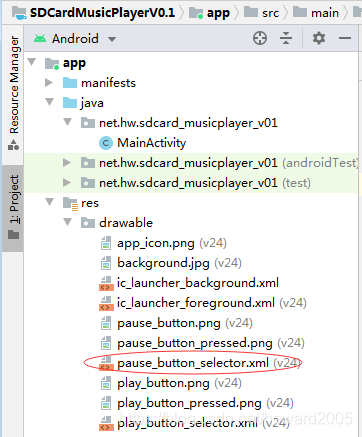362x437 pixels.
Task: Click SDCardMusicPlayerV0.1 breadcrumb
Action: 102,13
